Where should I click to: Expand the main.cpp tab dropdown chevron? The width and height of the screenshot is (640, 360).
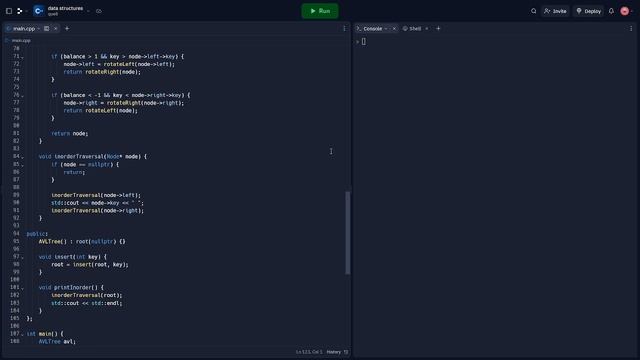pyautogui.click(x=39, y=29)
